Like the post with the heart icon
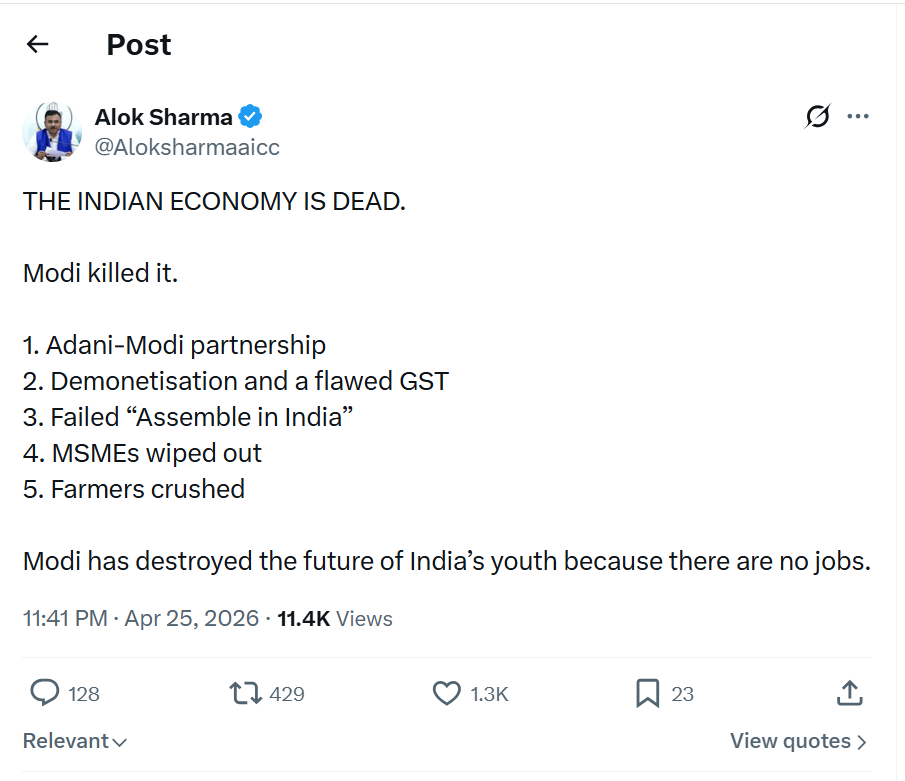This screenshot has width=905, height=781. 446,693
